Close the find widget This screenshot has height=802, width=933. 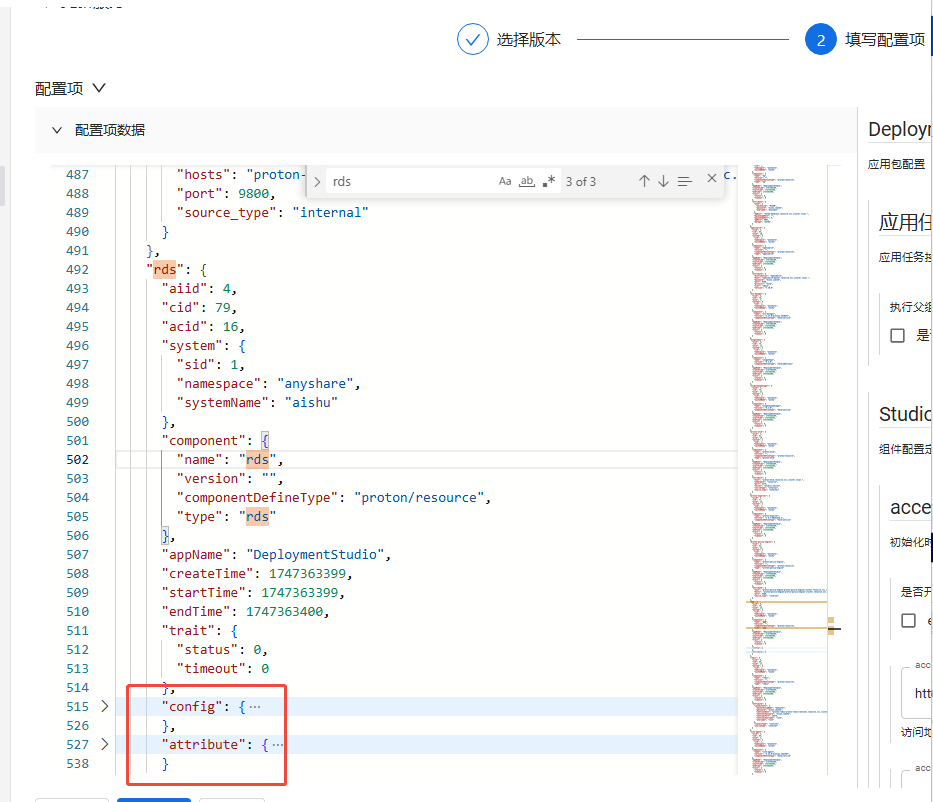(712, 178)
